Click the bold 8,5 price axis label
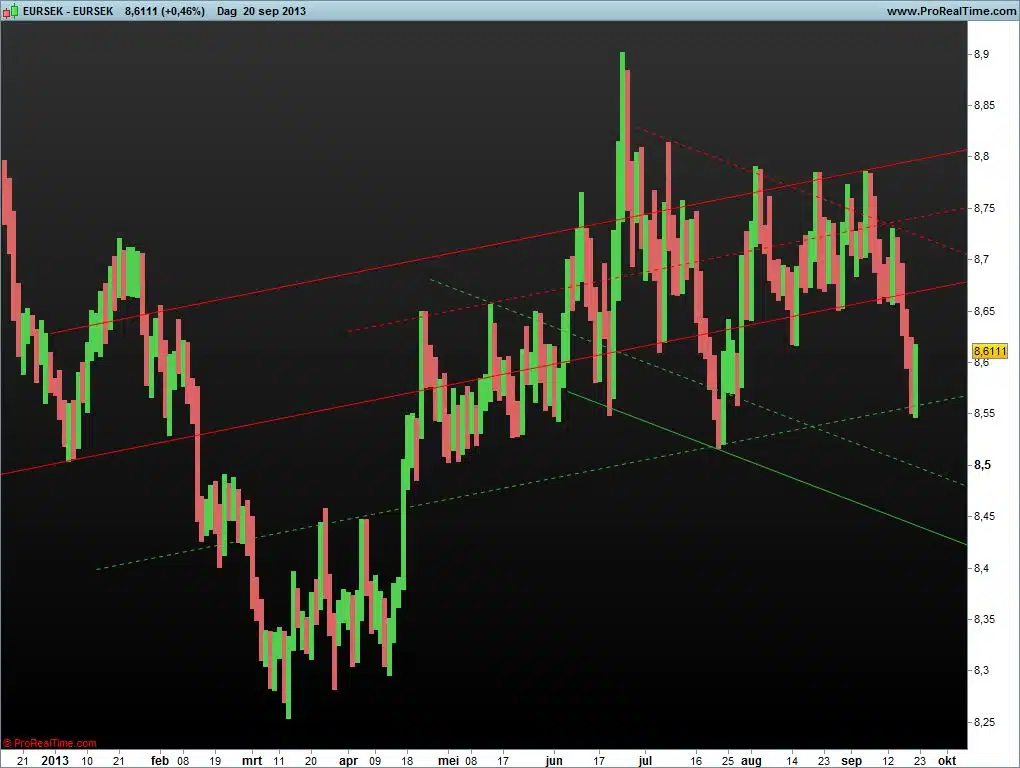Image resolution: width=1020 pixels, height=768 pixels. click(x=982, y=465)
